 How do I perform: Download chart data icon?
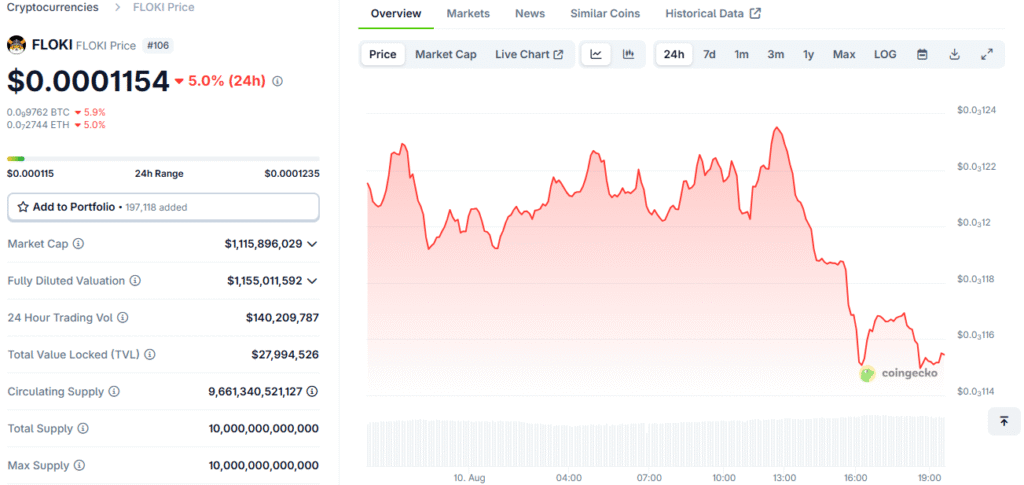click(x=954, y=54)
